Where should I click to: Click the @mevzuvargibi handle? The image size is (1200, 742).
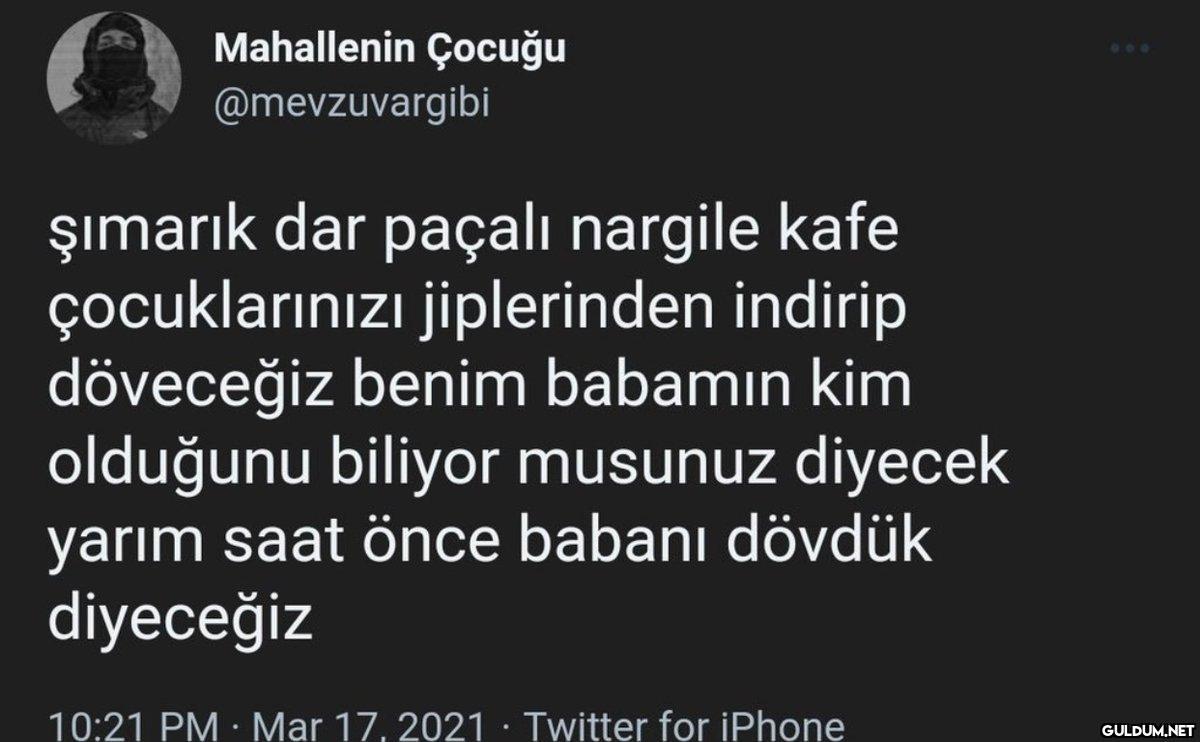351,104
